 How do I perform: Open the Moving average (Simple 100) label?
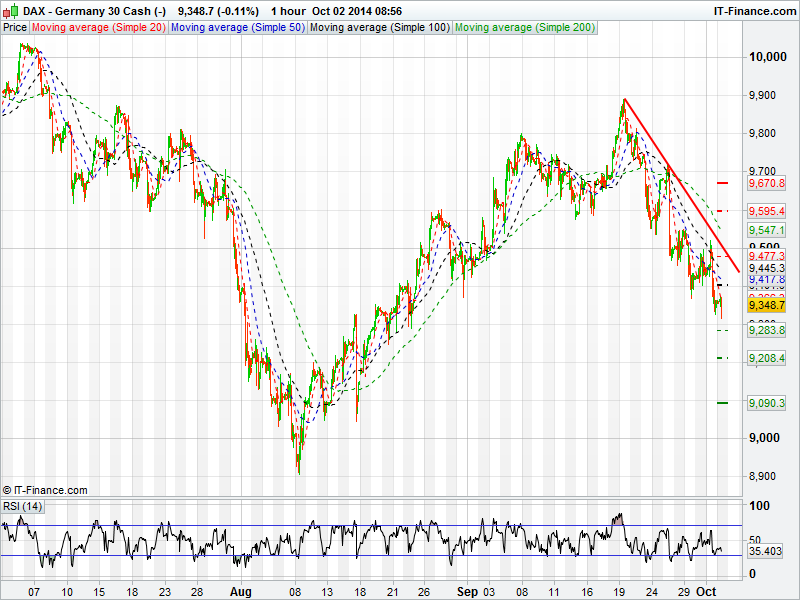tap(379, 28)
